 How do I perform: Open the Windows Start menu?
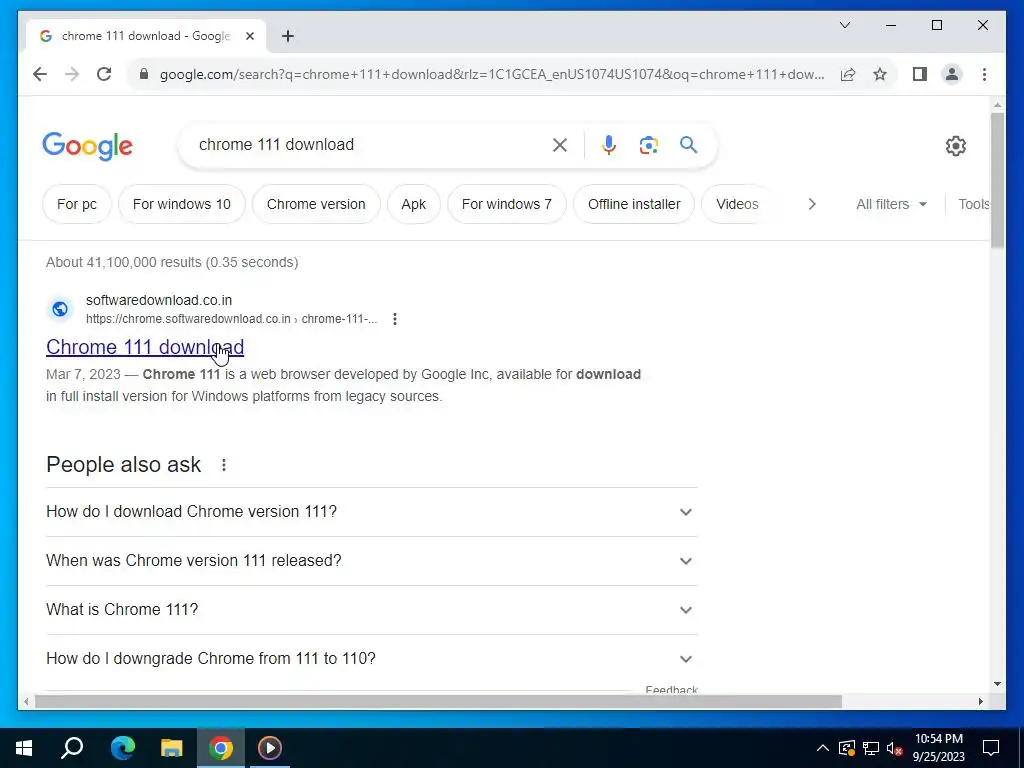pyautogui.click(x=24, y=748)
